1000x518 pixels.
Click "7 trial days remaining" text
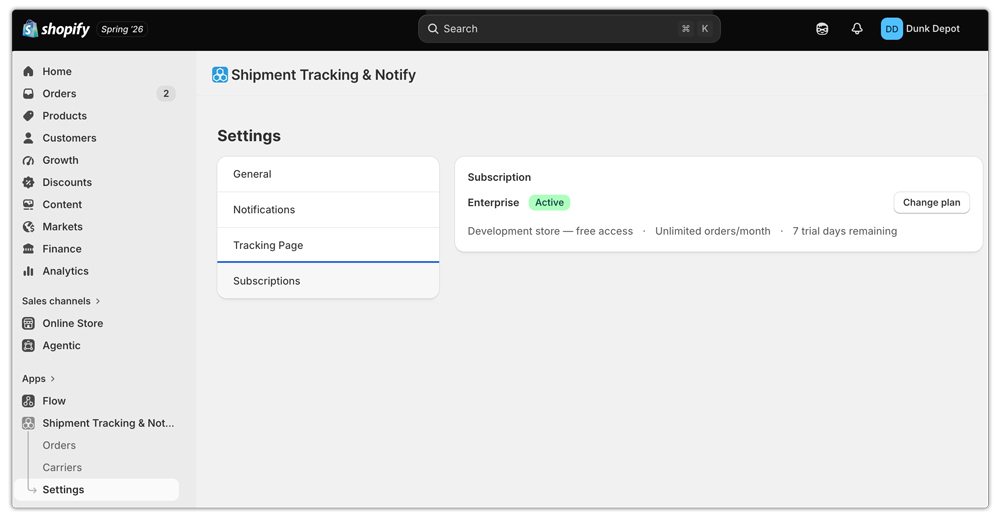844,231
